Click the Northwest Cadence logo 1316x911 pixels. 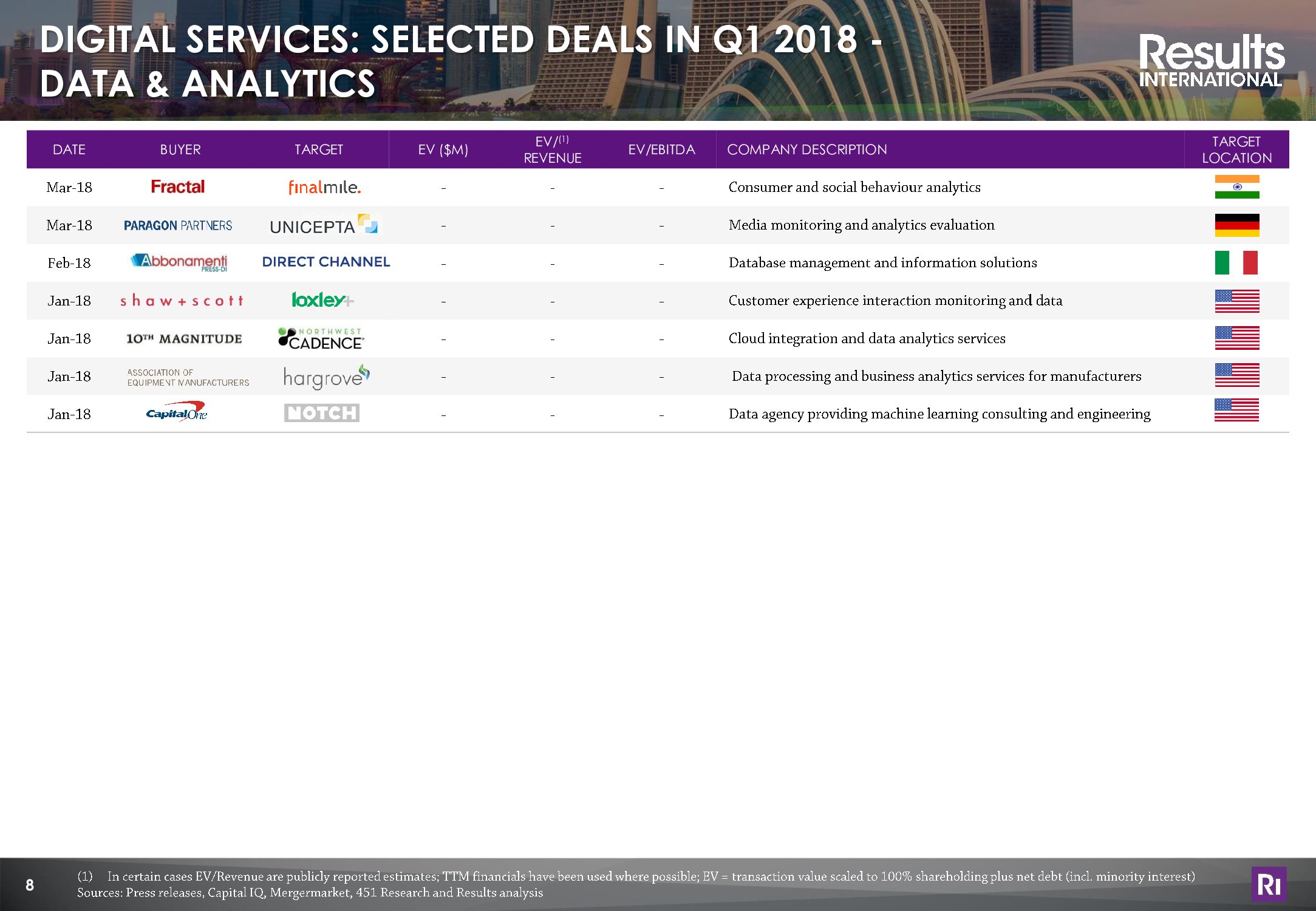point(321,339)
